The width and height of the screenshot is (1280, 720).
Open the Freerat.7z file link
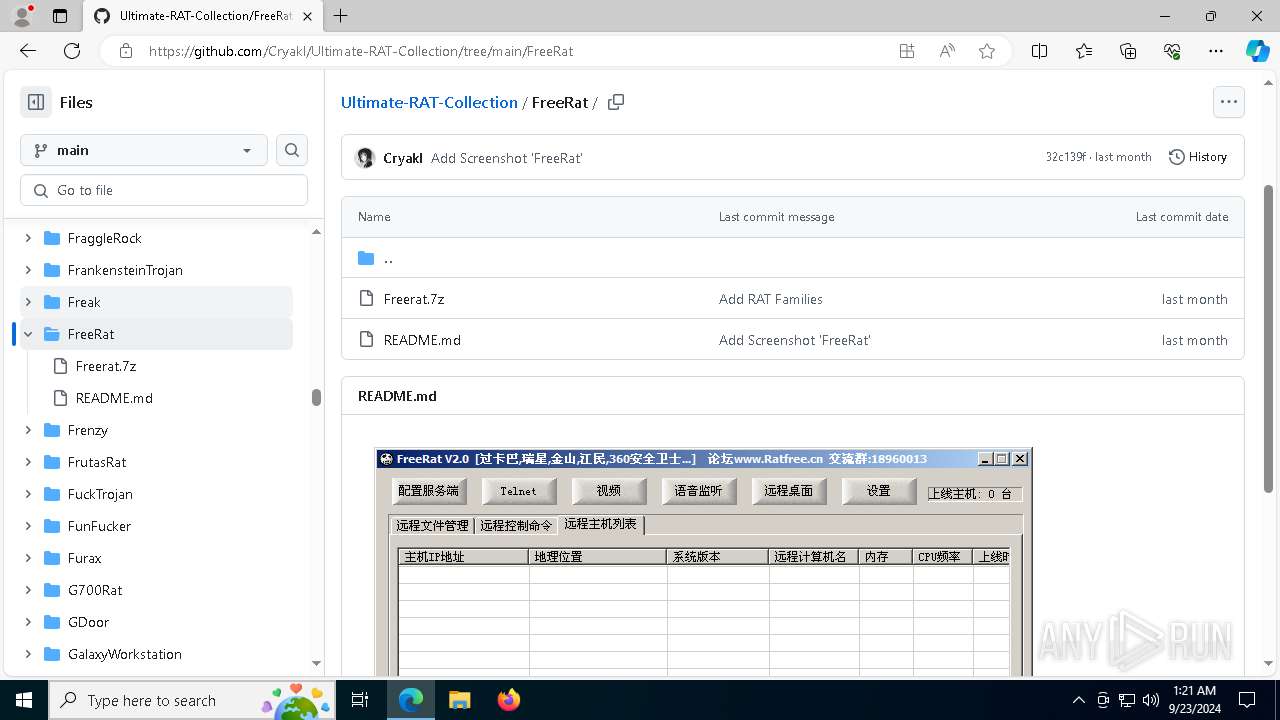[414, 299]
